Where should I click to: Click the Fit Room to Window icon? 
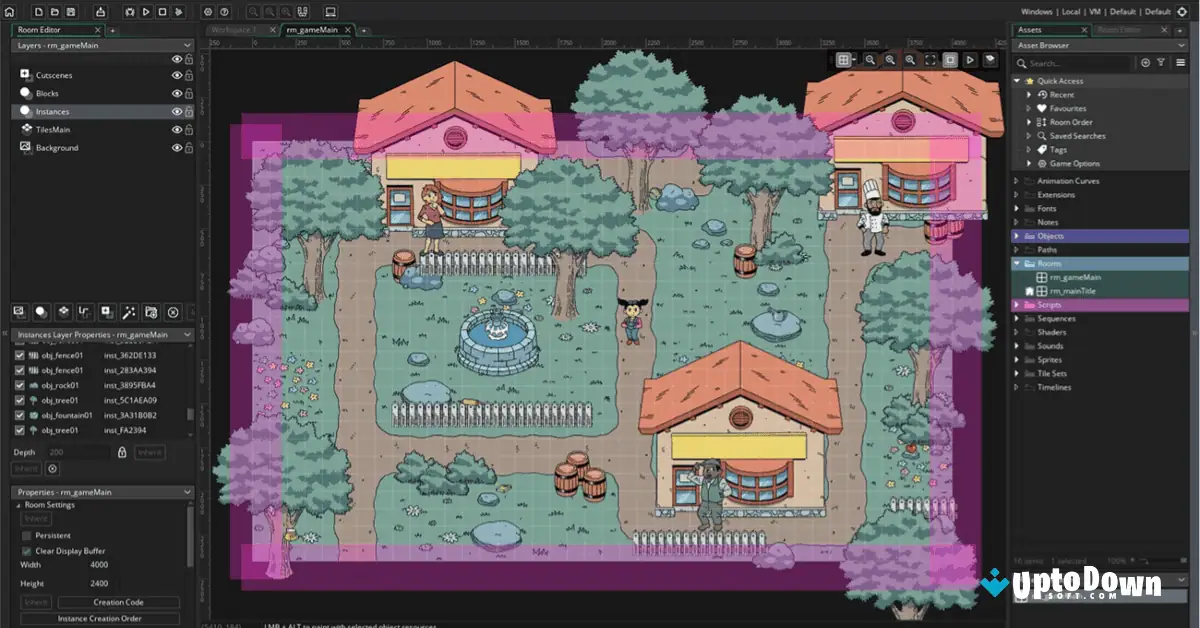930,60
